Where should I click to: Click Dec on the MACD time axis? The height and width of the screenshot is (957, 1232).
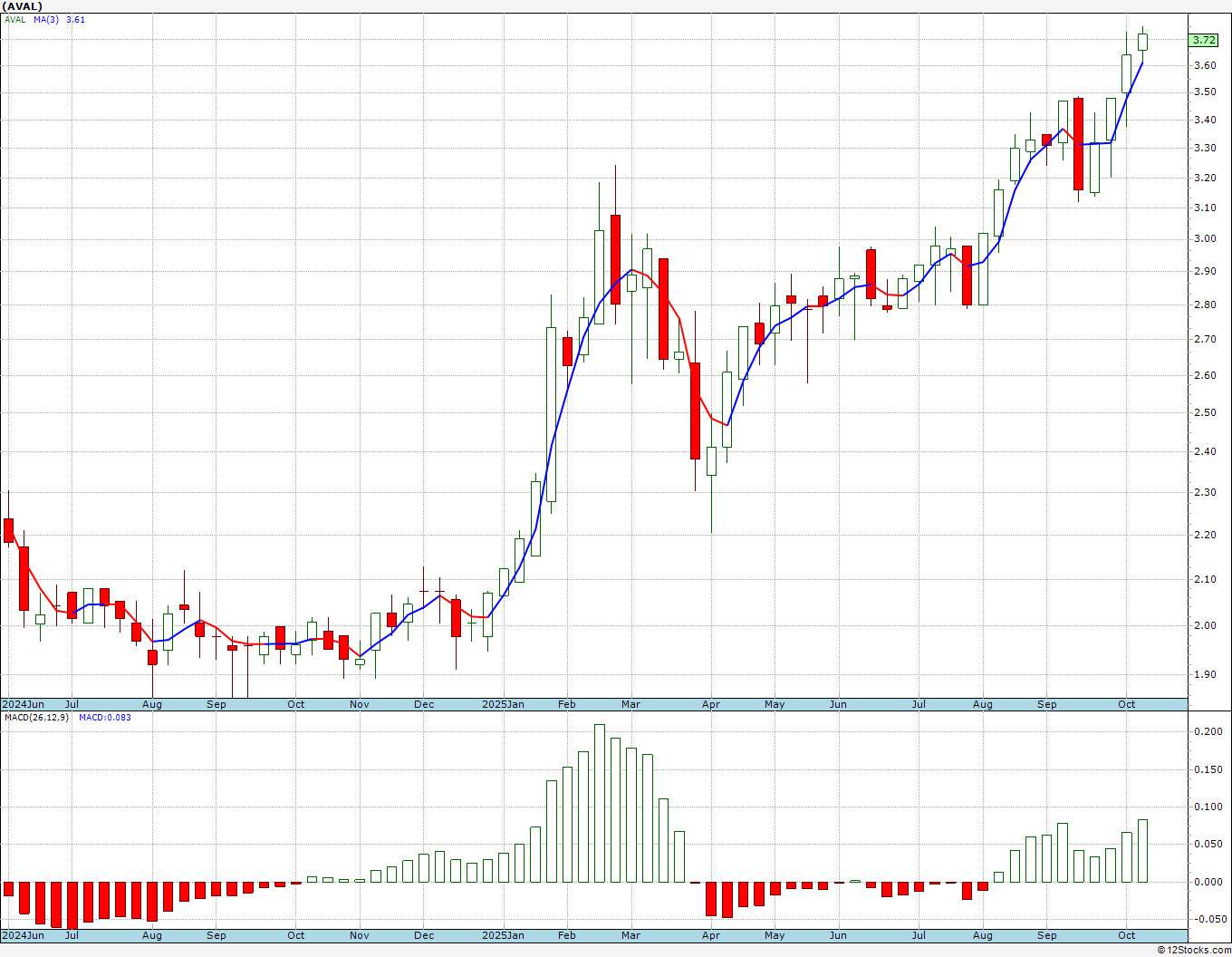point(424,935)
